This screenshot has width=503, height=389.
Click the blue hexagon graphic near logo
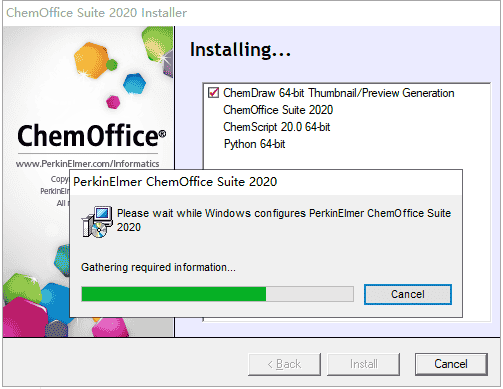[x=134, y=83]
